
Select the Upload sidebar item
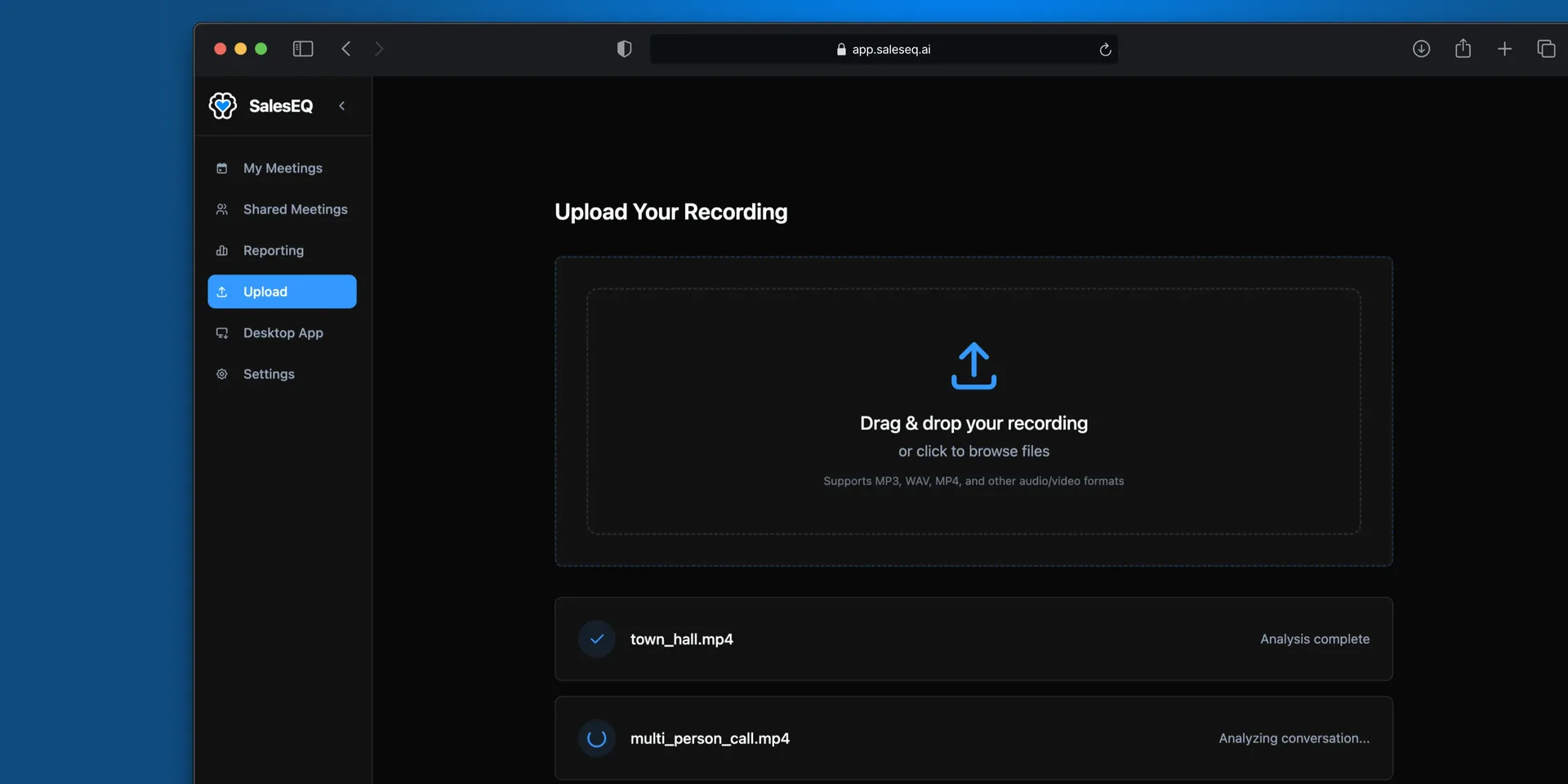pos(282,292)
